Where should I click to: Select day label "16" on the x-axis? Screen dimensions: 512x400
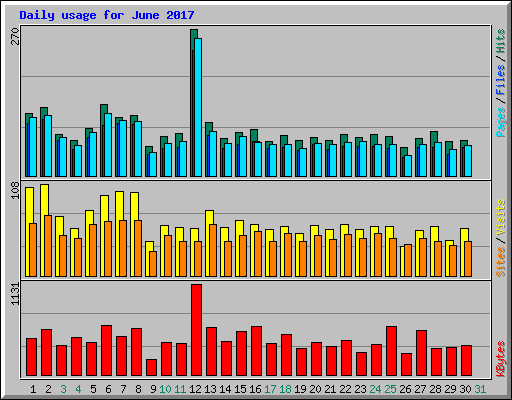(x=255, y=389)
